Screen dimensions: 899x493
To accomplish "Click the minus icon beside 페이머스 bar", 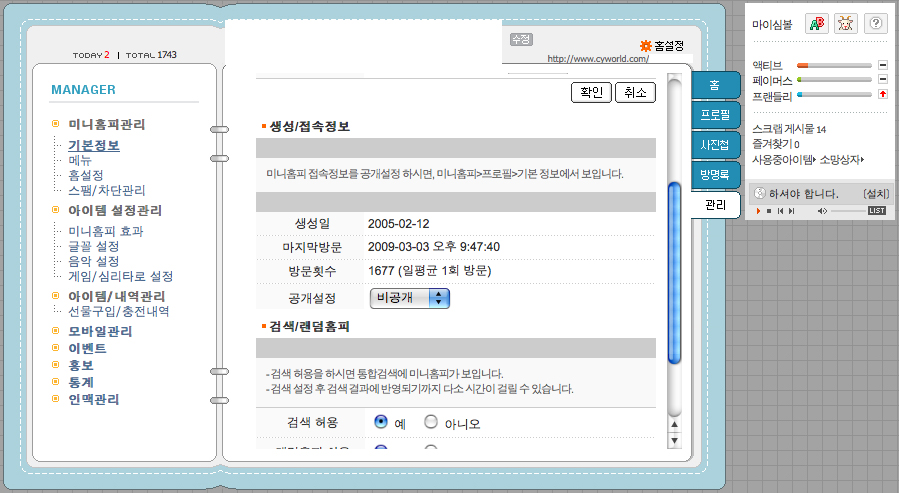I will click(883, 79).
